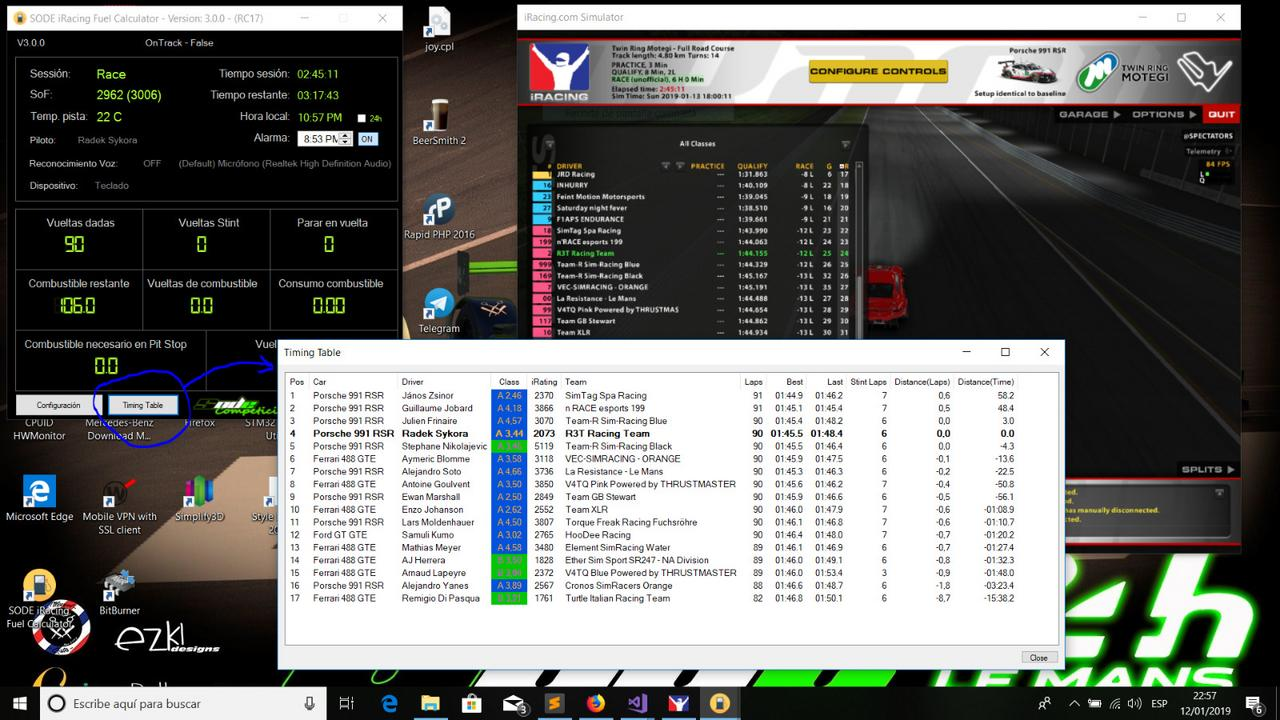Sort Timing Table by Distance(Time) column

tap(986, 382)
